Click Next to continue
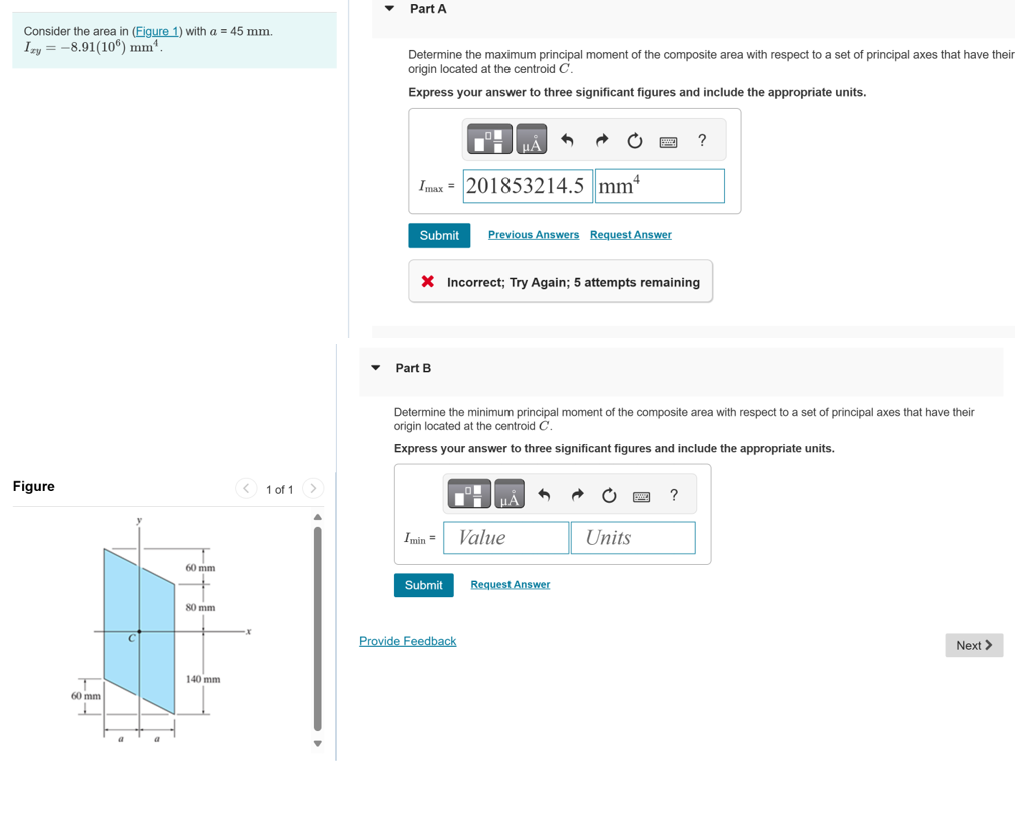Screen dimensions: 1015x815 (973, 645)
